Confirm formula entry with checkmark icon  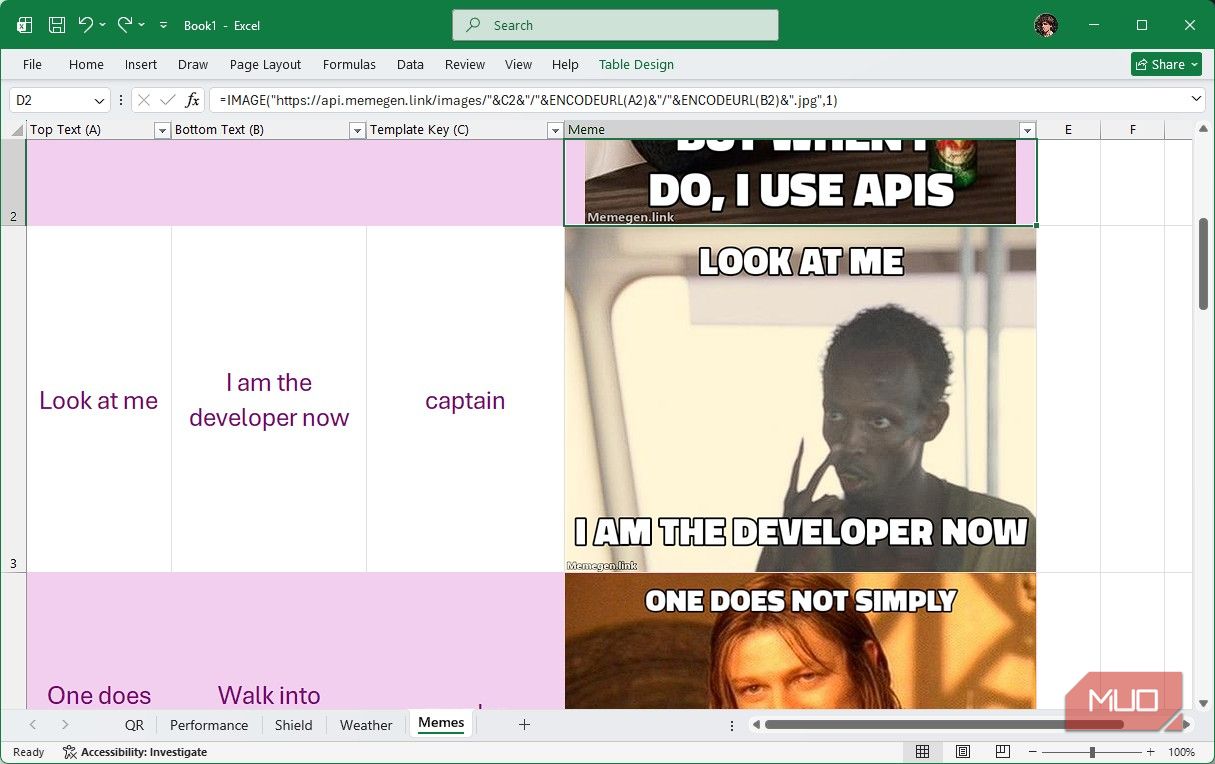coord(167,100)
